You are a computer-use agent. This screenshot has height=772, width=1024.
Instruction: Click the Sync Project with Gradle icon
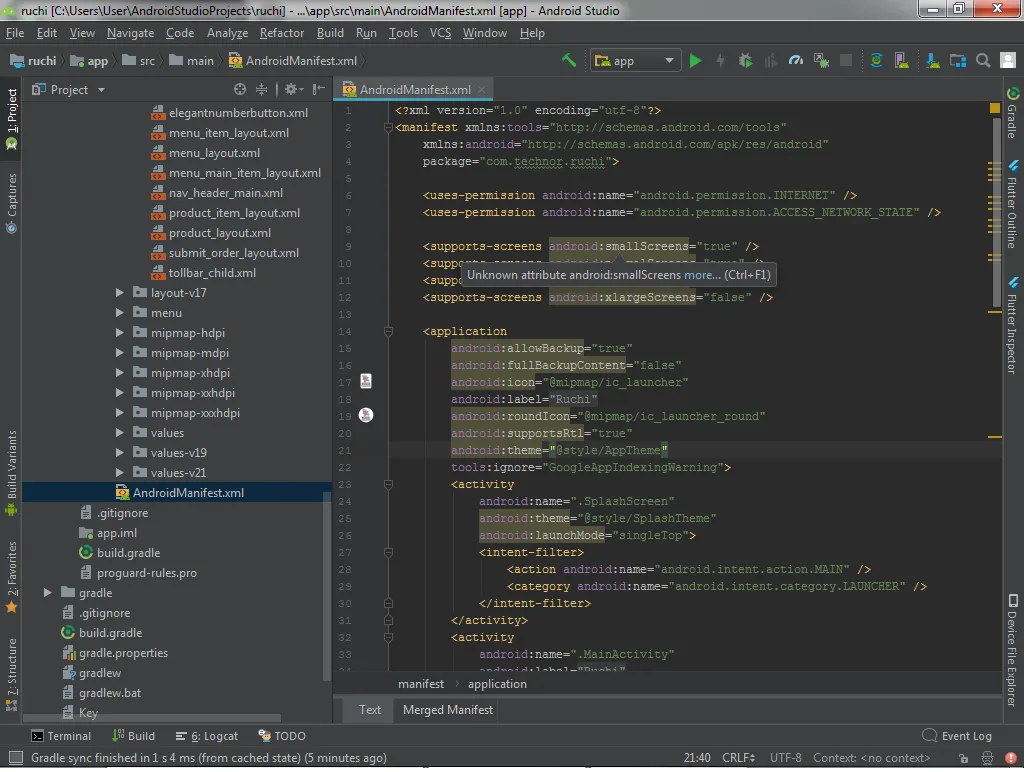point(876,61)
